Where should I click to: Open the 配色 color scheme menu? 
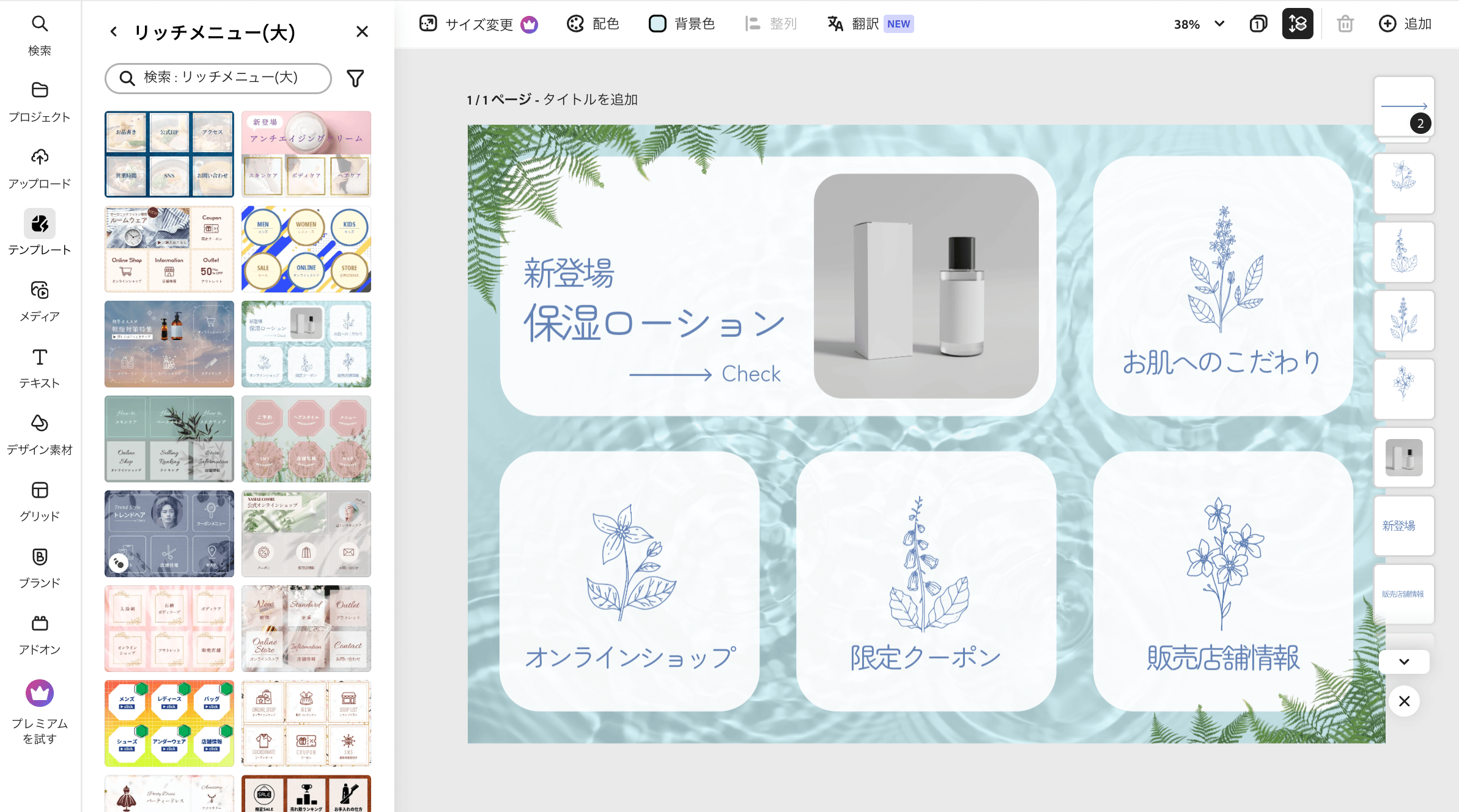point(593,24)
